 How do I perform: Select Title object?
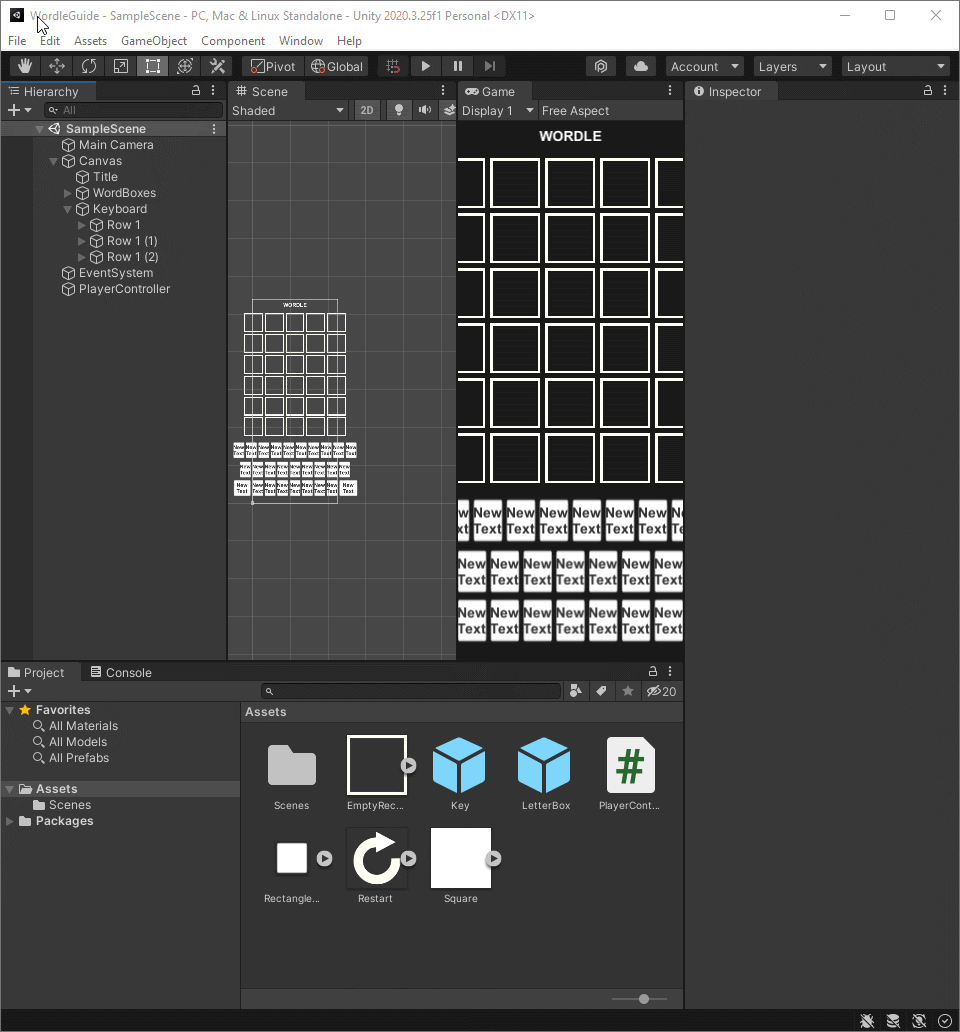tap(105, 177)
